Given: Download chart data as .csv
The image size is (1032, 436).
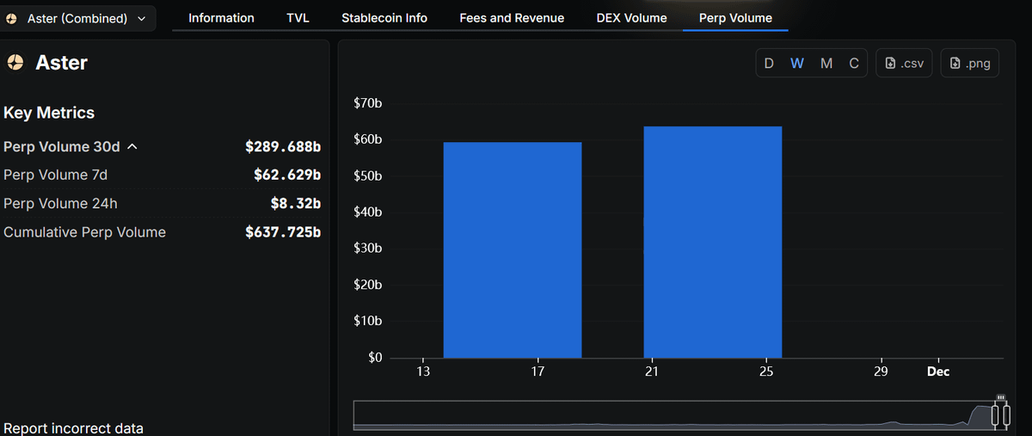Looking at the screenshot, I should 904,63.
